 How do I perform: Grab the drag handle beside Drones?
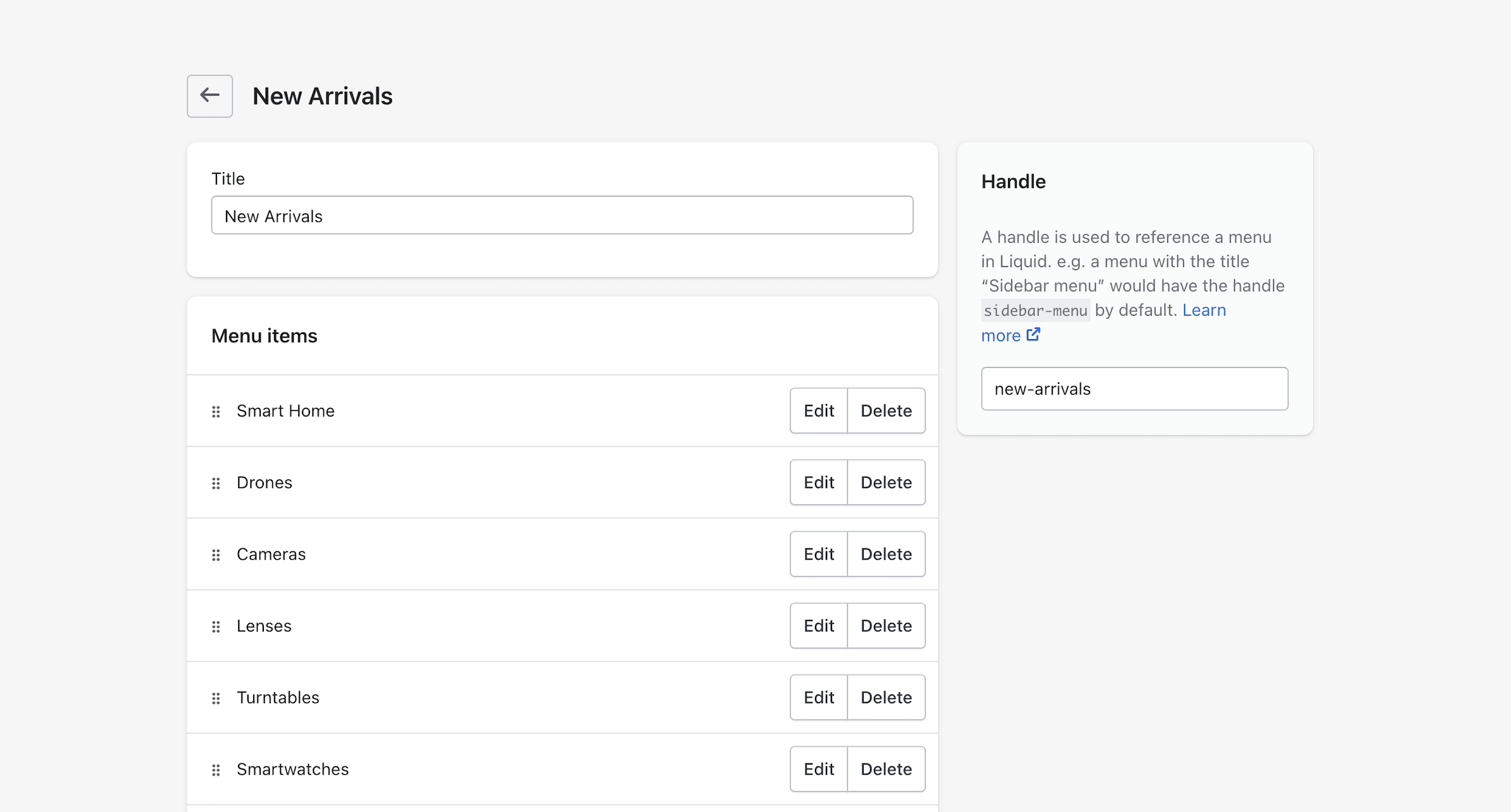pos(216,483)
